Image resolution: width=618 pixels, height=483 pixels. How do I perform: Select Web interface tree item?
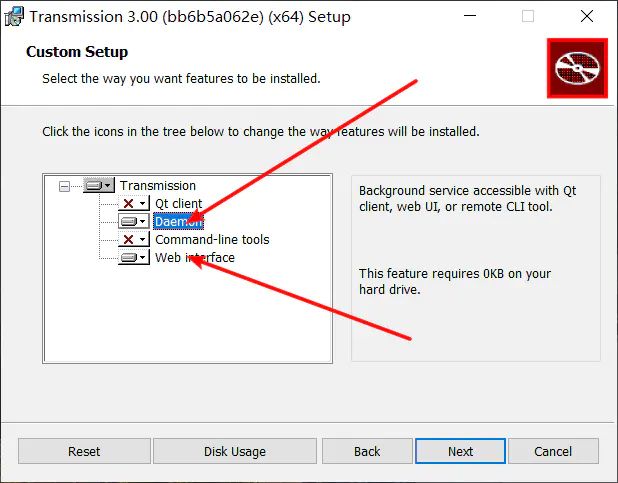pos(194,258)
